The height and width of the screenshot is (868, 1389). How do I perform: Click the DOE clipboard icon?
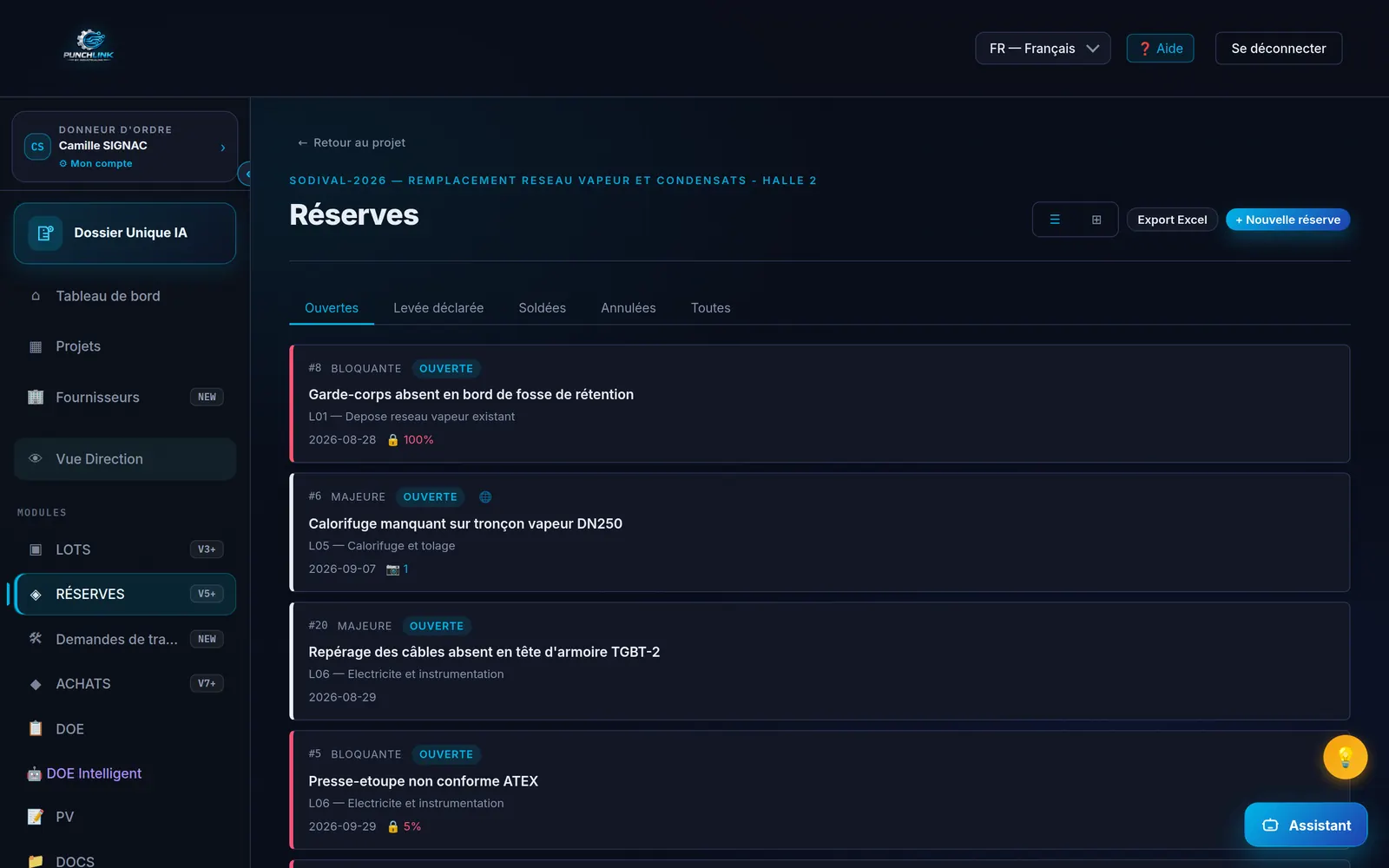point(36,728)
